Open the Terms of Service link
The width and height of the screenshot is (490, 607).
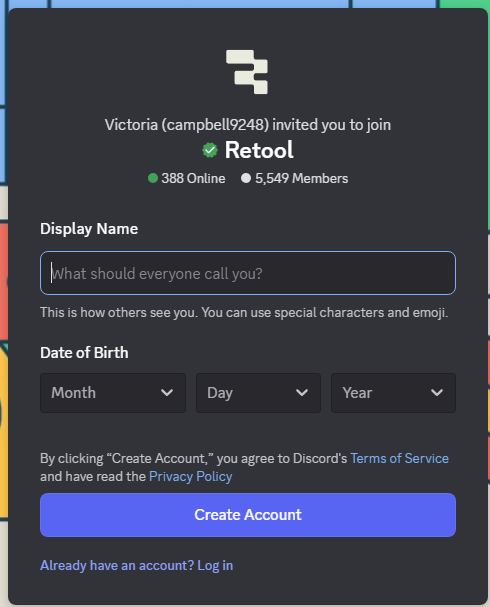pyautogui.click(x=399, y=458)
